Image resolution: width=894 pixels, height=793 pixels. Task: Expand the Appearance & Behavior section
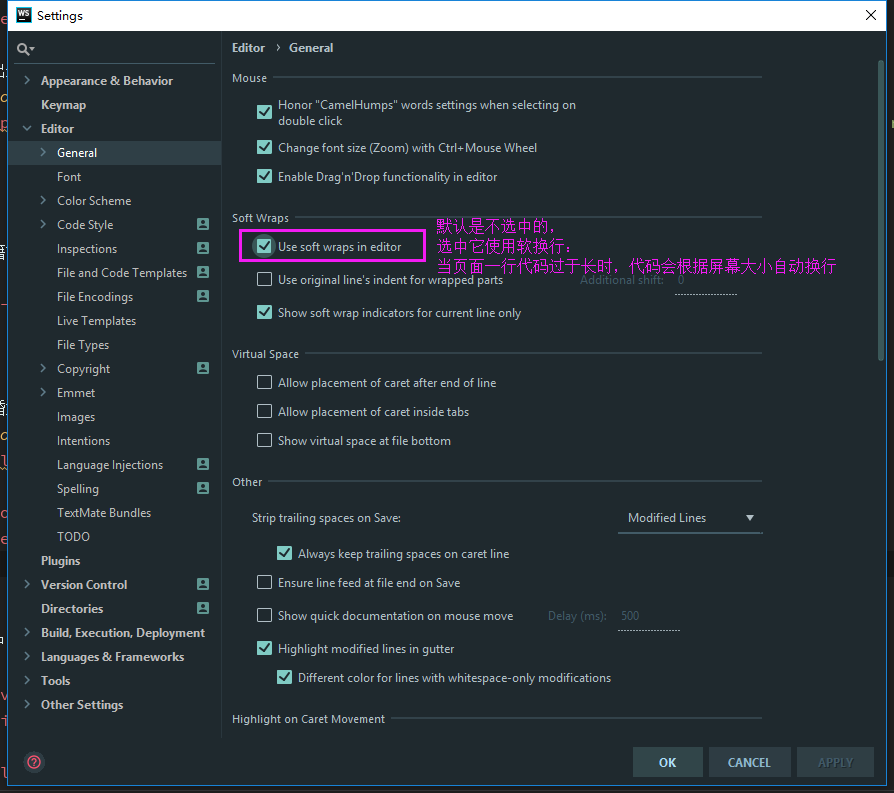pos(25,80)
